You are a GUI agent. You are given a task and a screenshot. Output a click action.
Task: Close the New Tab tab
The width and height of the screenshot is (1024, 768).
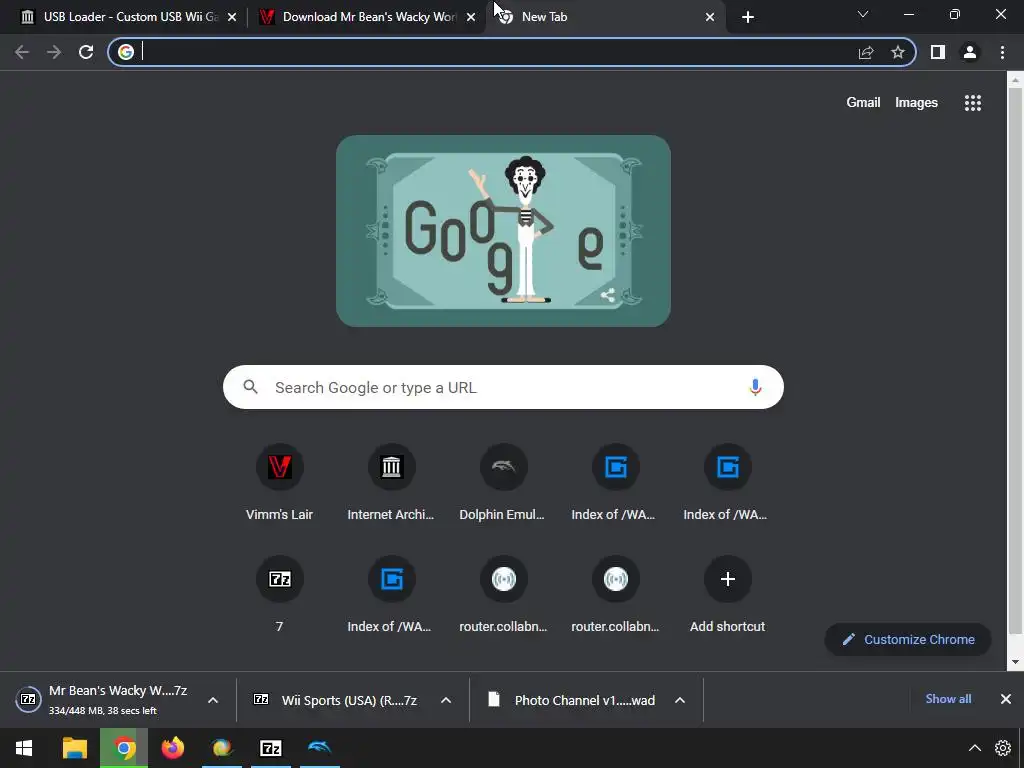coord(710,17)
